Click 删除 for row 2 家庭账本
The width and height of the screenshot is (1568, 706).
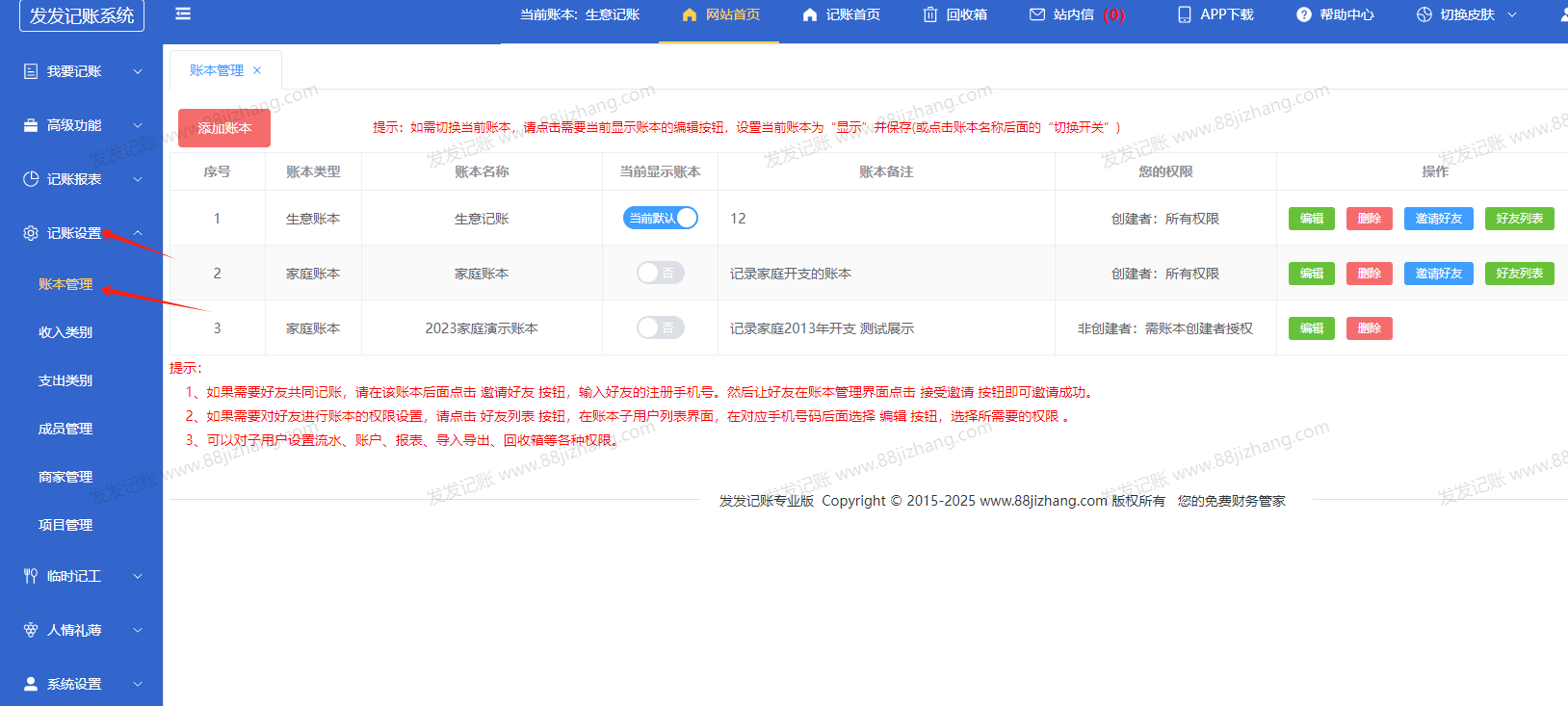click(x=1370, y=274)
